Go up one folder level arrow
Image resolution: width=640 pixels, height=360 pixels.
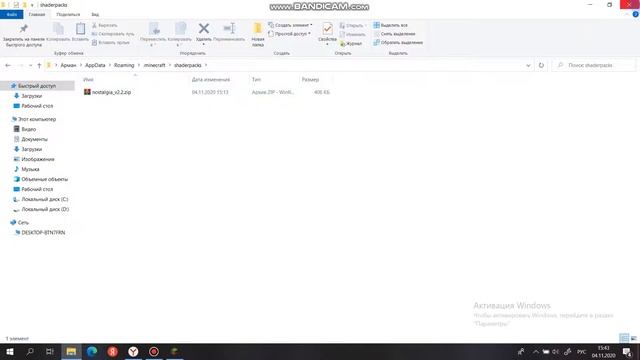(x=39, y=65)
